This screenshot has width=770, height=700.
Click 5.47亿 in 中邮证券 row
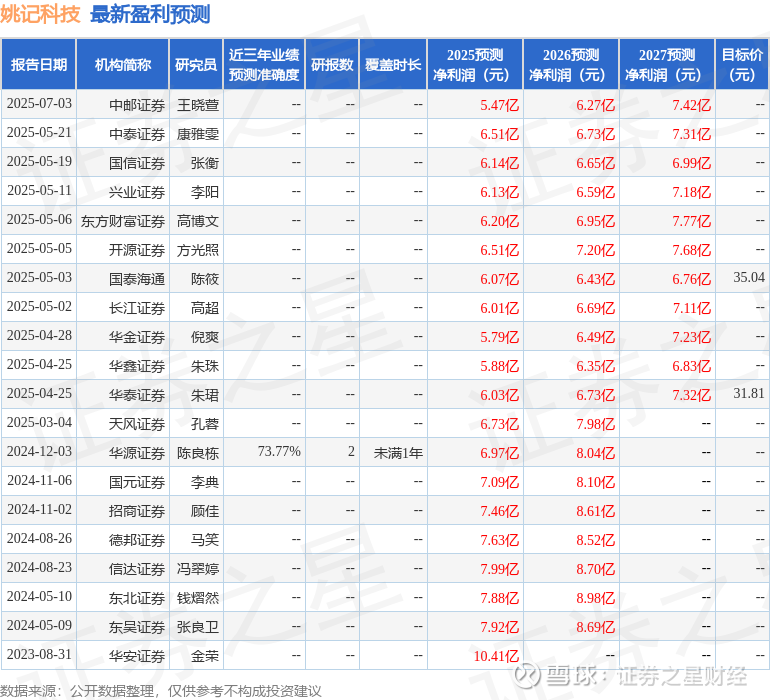(499, 105)
